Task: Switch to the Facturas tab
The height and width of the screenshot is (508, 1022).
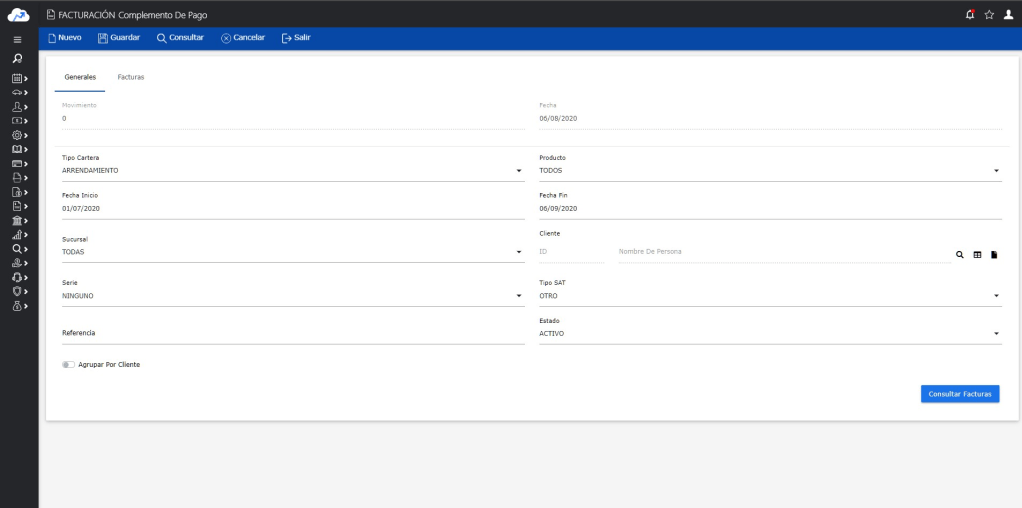Action: coord(131,77)
